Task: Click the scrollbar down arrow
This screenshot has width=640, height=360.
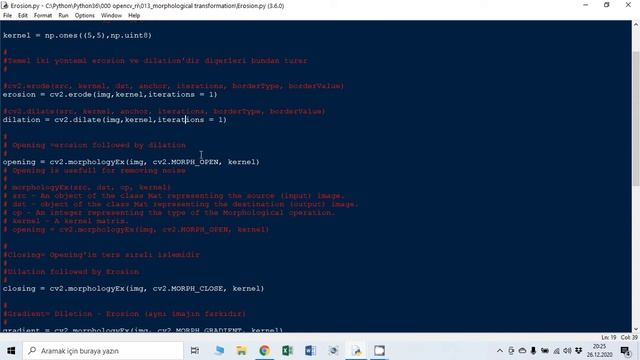Action: point(636,329)
